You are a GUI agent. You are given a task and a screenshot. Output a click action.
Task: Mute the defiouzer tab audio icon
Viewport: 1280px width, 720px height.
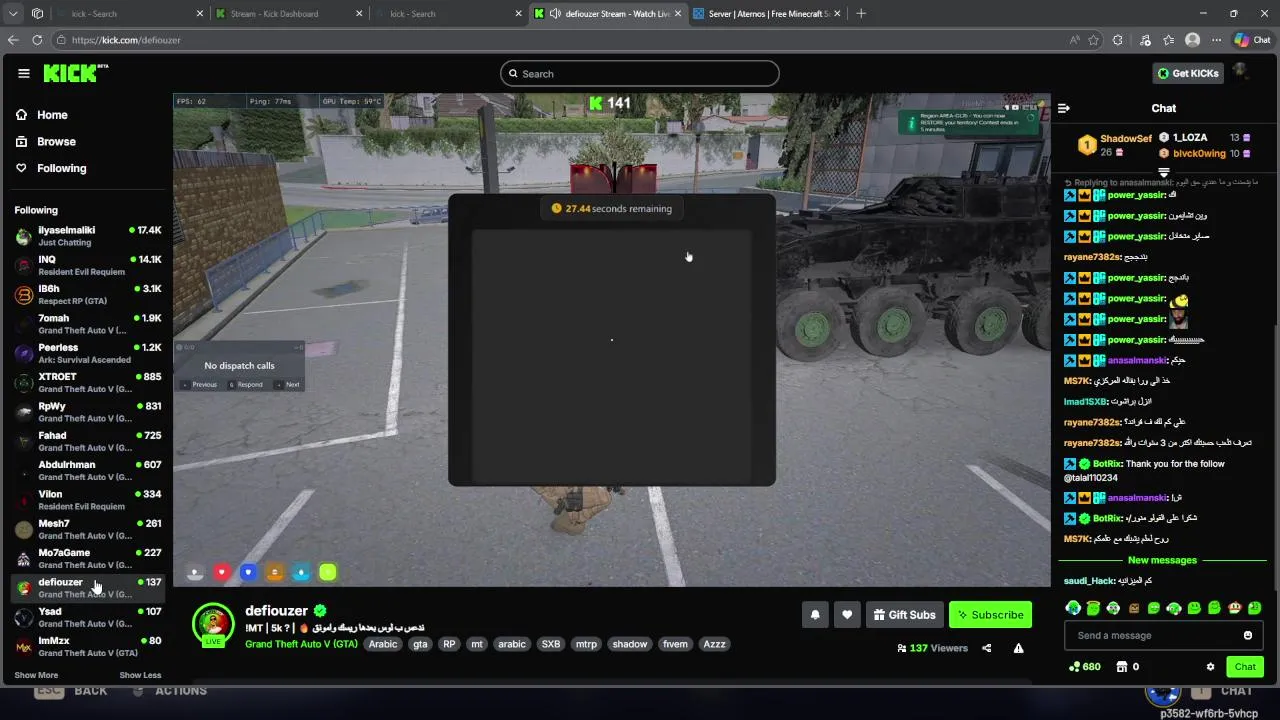[555, 14]
